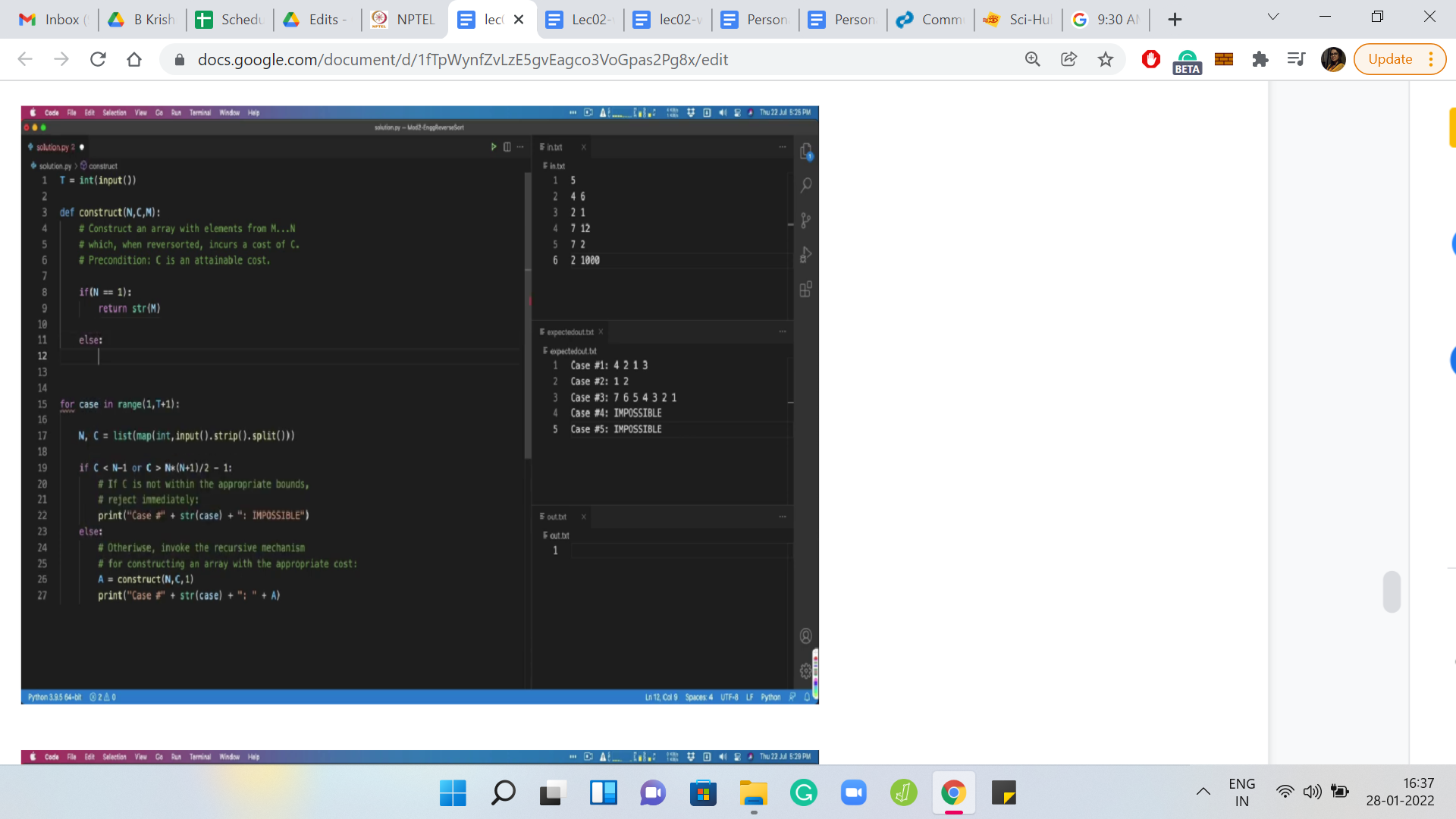Switch to the Schedu spreadsheet tab
This screenshot has width=1456, height=819.
pyautogui.click(x=229, y=20)
